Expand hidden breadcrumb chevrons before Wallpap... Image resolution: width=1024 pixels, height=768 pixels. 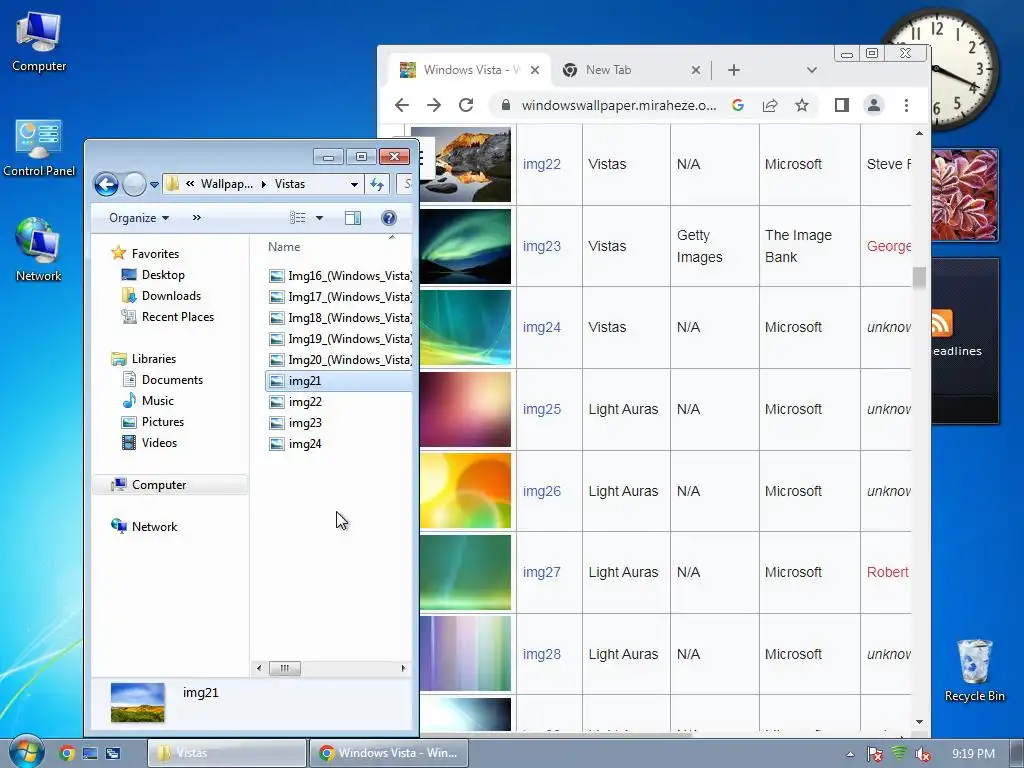coord(190,184)
